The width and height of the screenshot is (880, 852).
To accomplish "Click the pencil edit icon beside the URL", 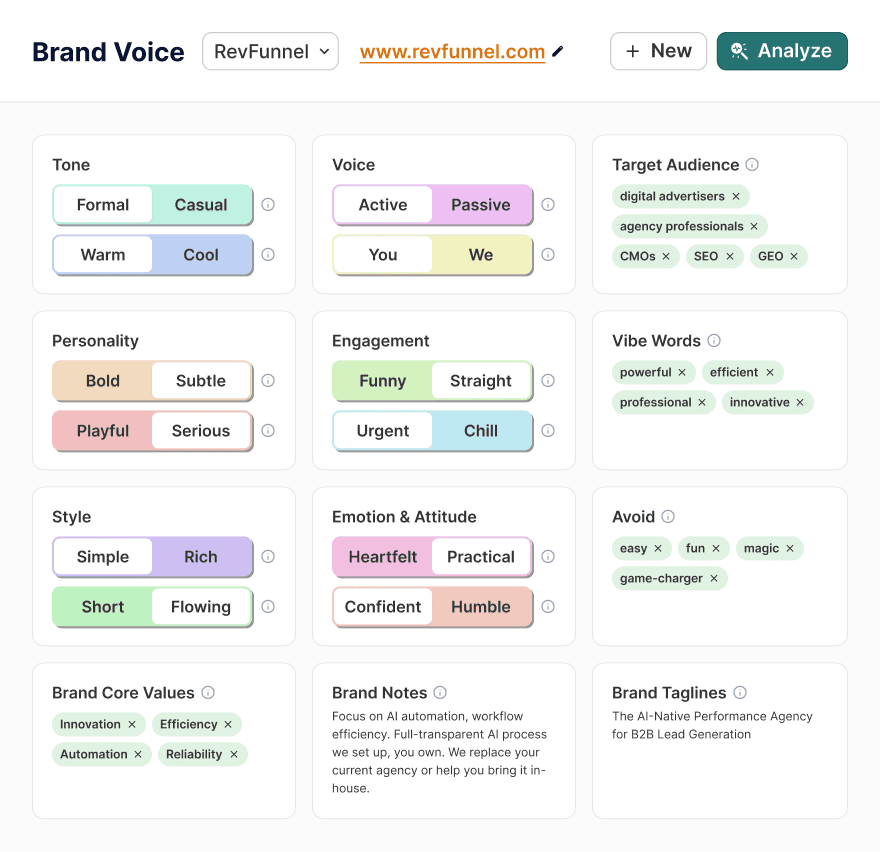I will [x=558, y=52].
